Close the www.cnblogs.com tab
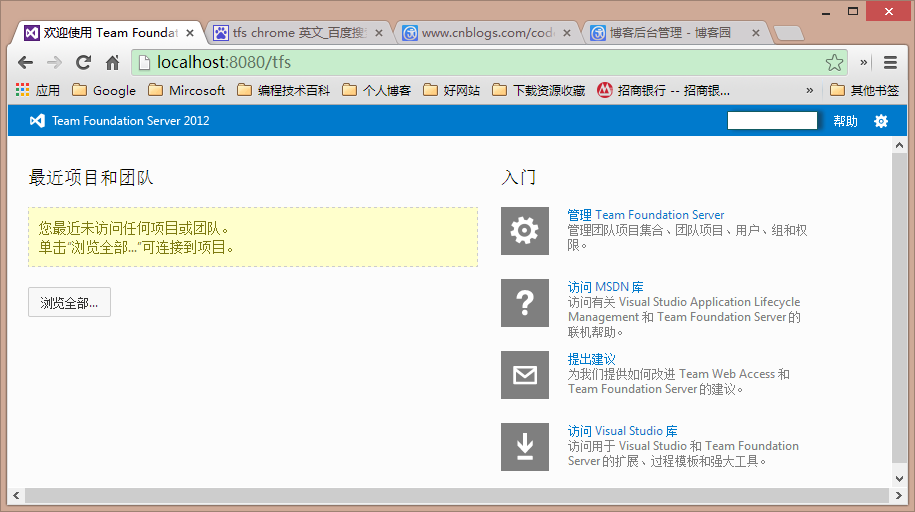915x512 pixels. point(567,33)
